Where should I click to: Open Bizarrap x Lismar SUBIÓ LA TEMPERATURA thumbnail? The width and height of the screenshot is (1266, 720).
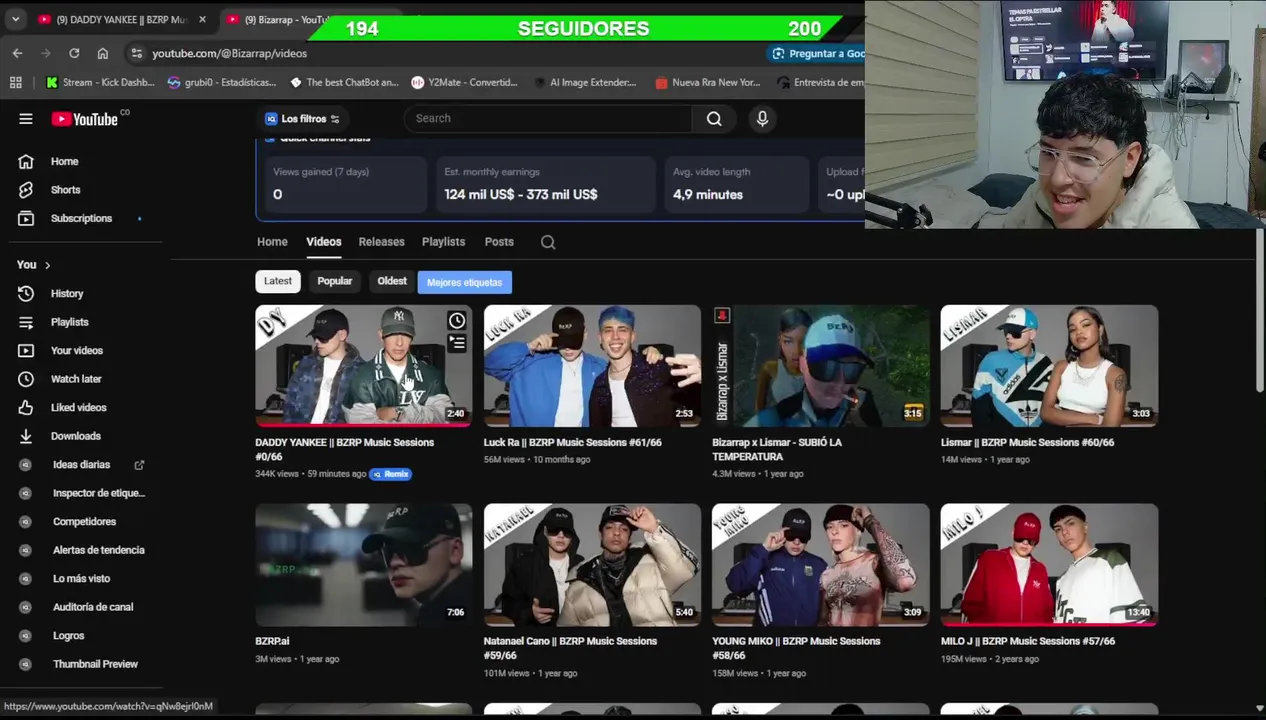(820, 366)
